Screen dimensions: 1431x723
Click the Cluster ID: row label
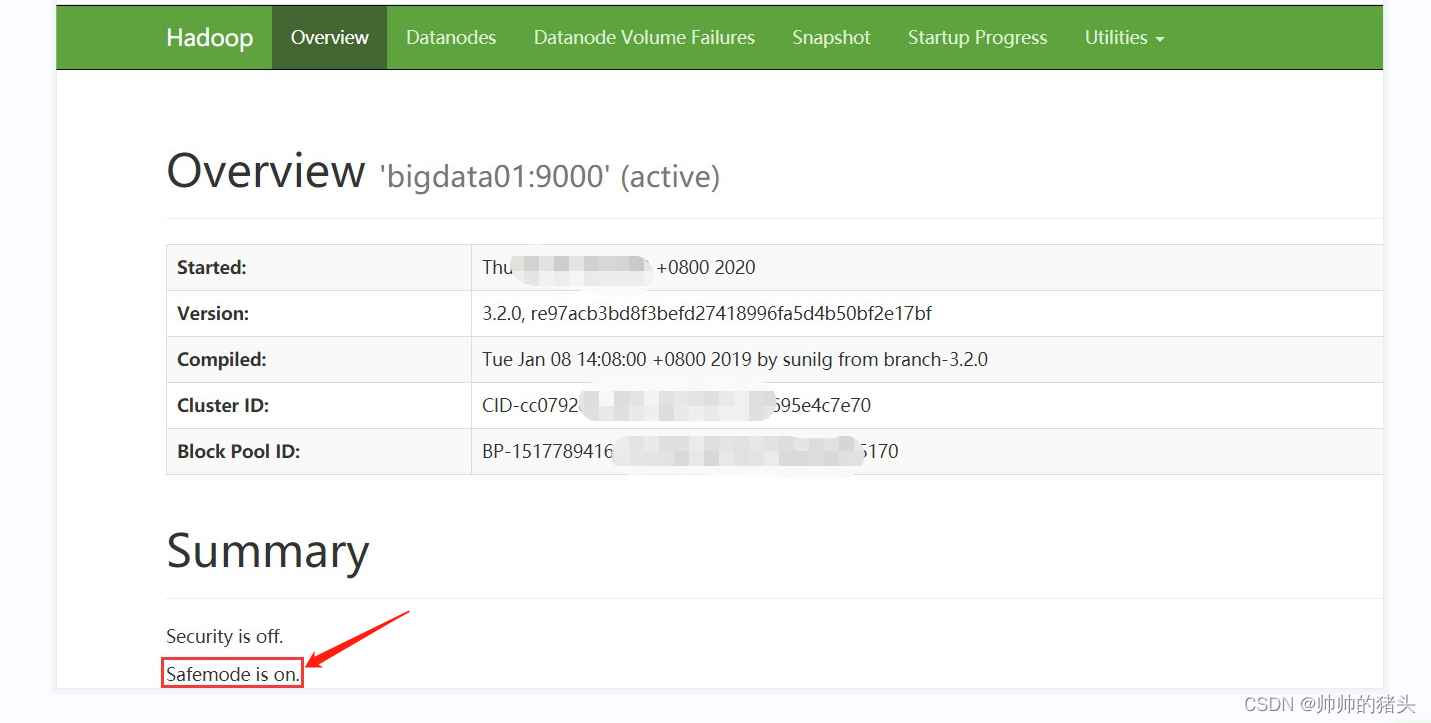223,405
